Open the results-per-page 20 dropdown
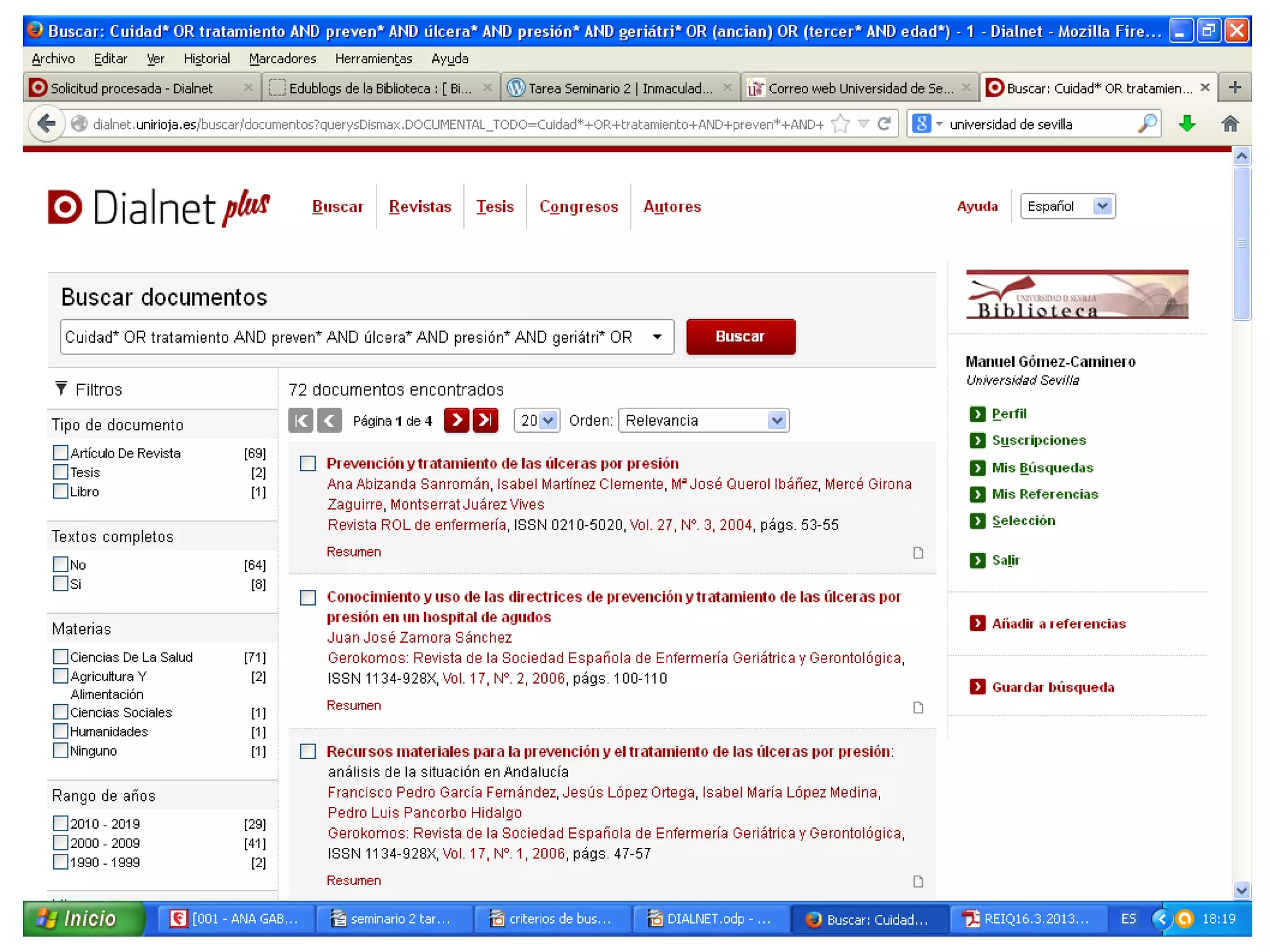Image resolution: width=1270 pixels, height=952 pixels. click(536, 420)
